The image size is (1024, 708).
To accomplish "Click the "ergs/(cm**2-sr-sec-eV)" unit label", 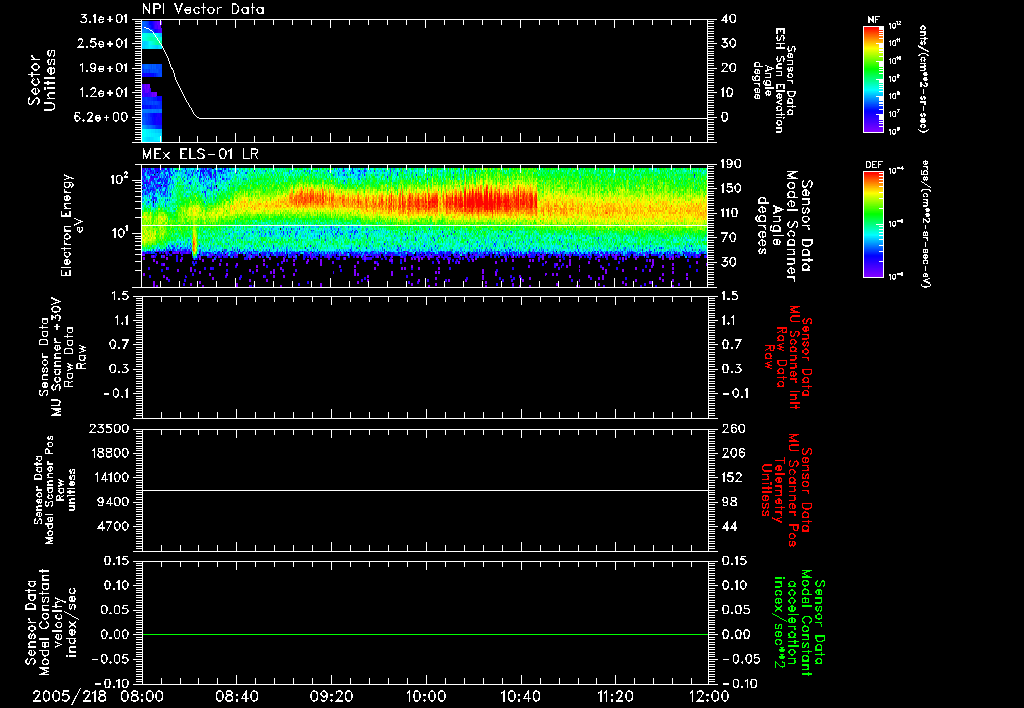I will [x=925, y=224].
